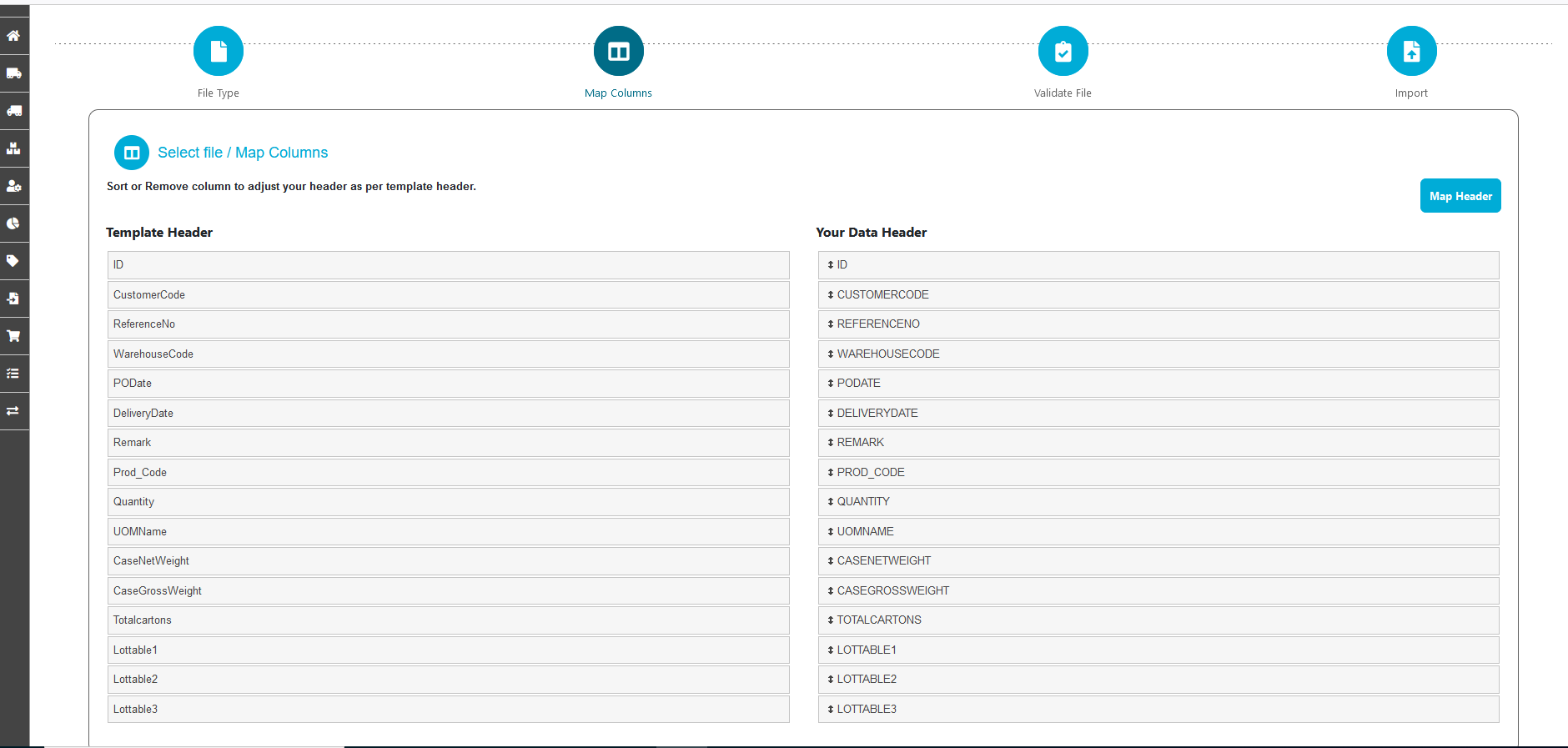Click the boxes inventory sidebar icon

pyautogui.click(x=13, y=148)
